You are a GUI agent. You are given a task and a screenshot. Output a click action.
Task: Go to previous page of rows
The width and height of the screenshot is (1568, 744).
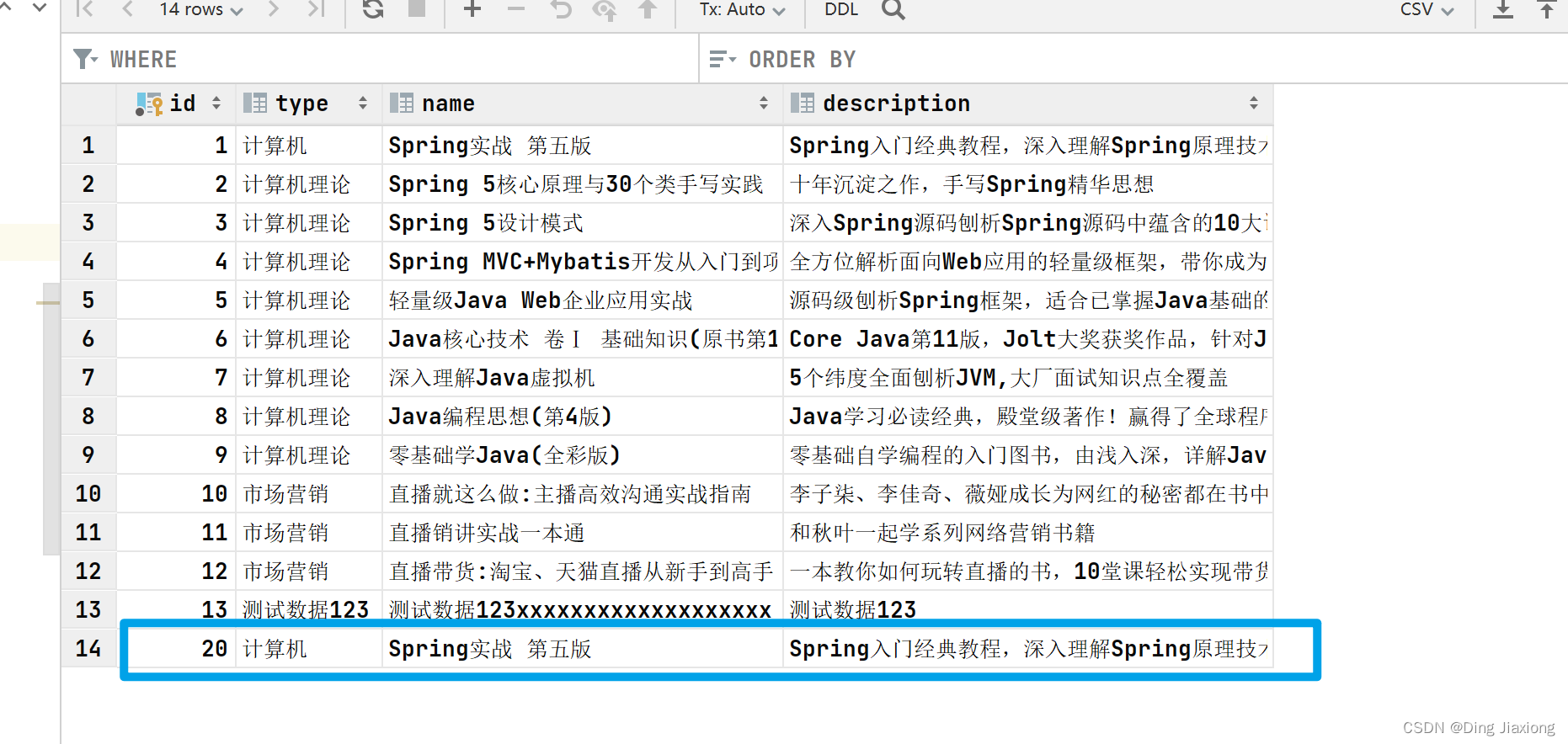click(x=127, y=9)
